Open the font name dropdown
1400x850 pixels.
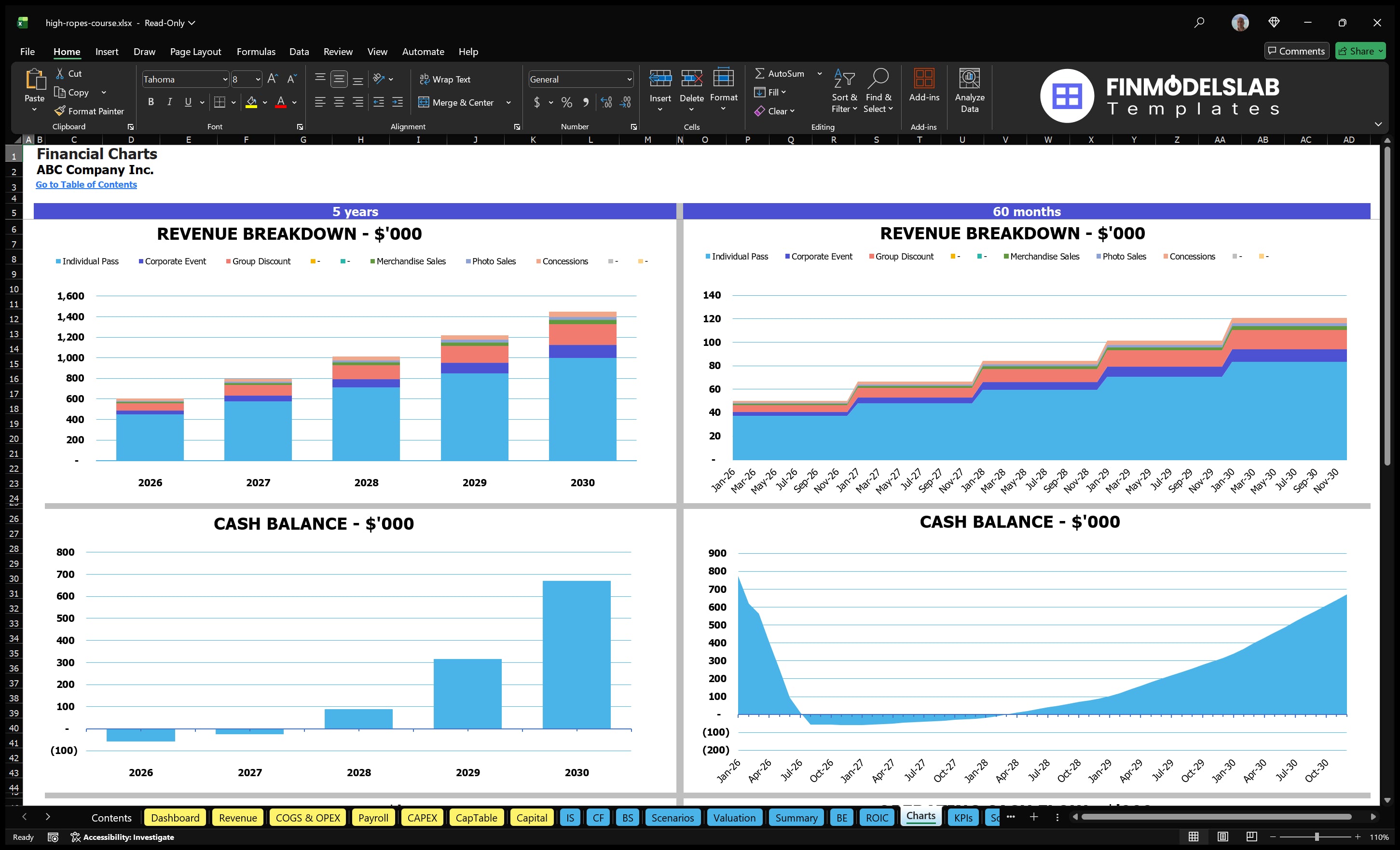(x=226, y=79)
